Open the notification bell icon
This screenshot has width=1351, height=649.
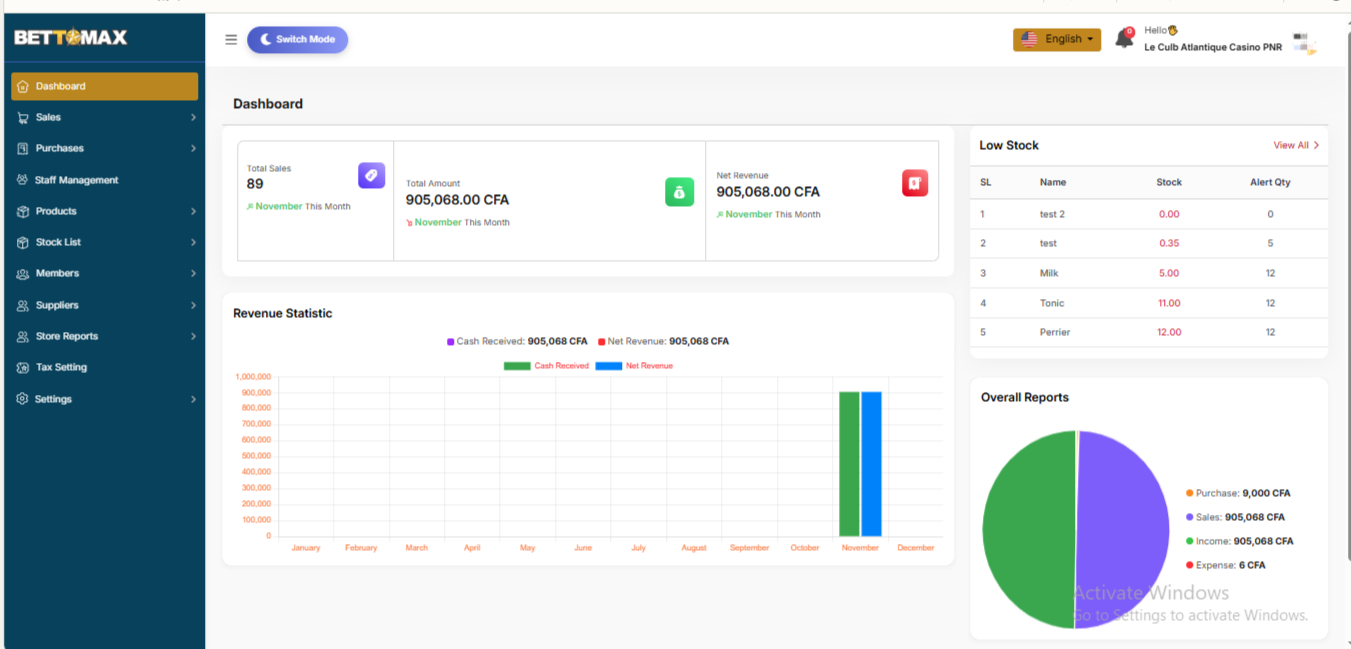coord(1124,40)
